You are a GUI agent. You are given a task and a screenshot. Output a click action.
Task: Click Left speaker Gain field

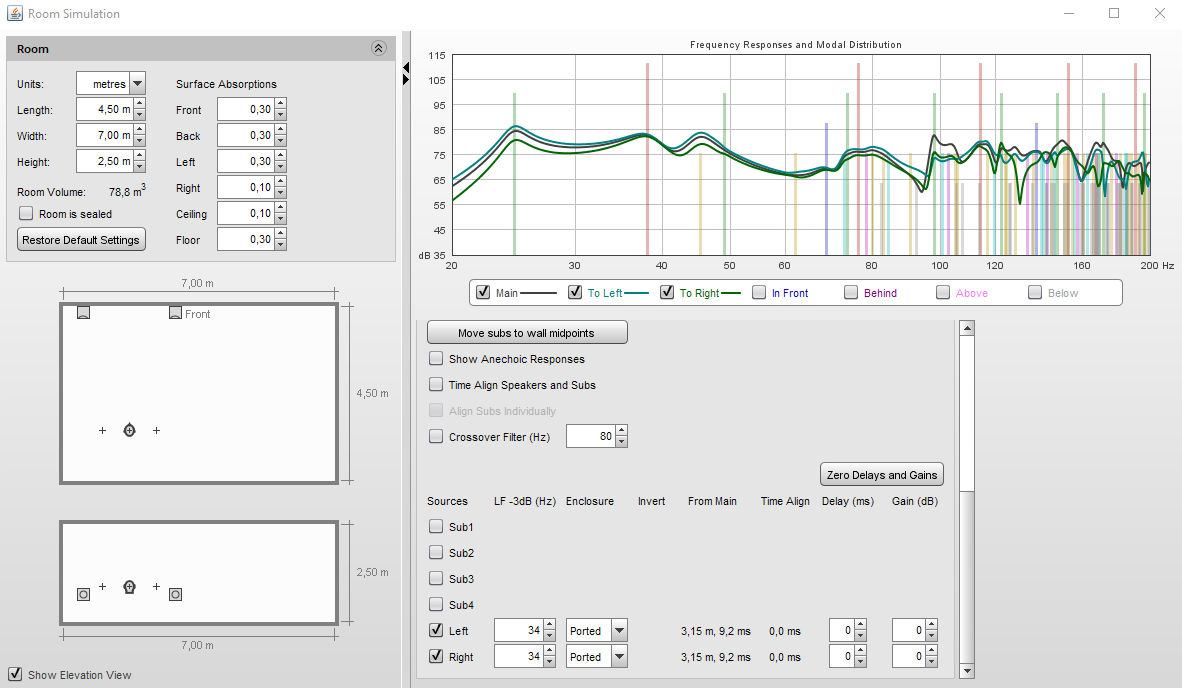coord(909,631)
